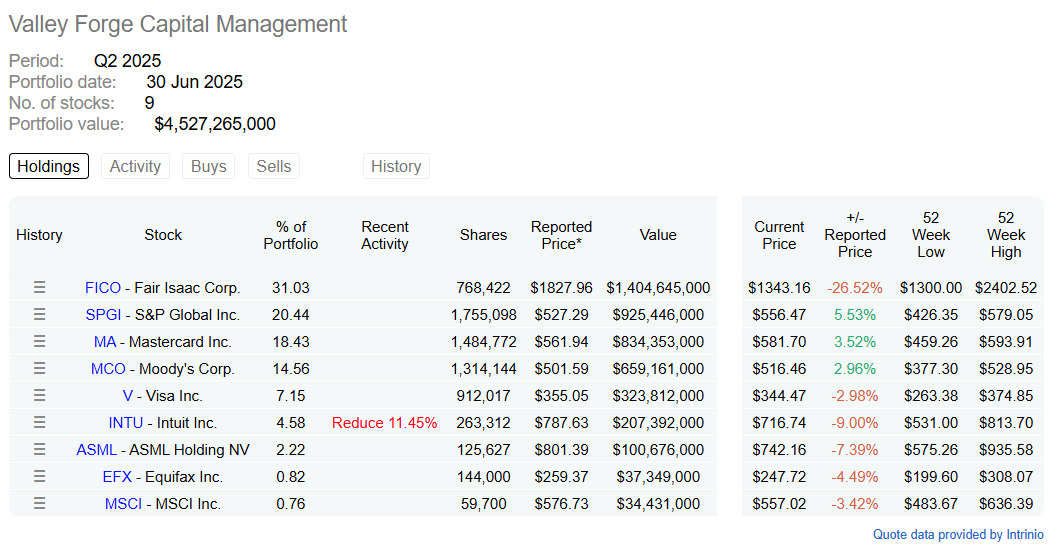Open the INTU ticker link
Screen dimensions: 1057x547
[125, 423]
